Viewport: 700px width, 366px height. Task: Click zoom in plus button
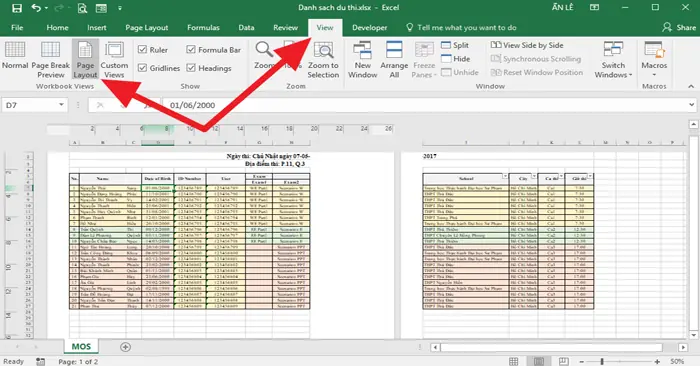tap(657, 362)
